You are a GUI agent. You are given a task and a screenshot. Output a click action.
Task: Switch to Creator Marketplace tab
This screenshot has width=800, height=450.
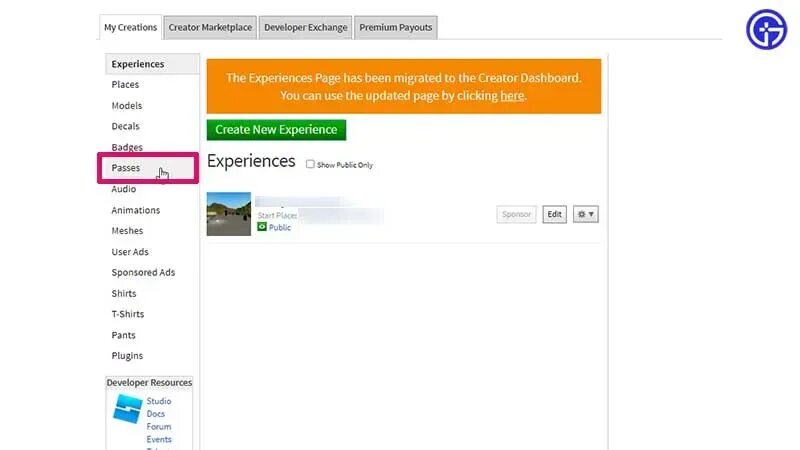click(x=210, y=28)
